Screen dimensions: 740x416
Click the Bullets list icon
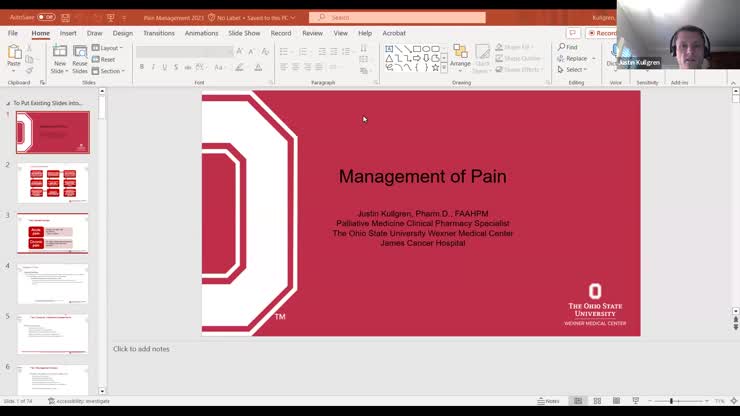[284, 51]
